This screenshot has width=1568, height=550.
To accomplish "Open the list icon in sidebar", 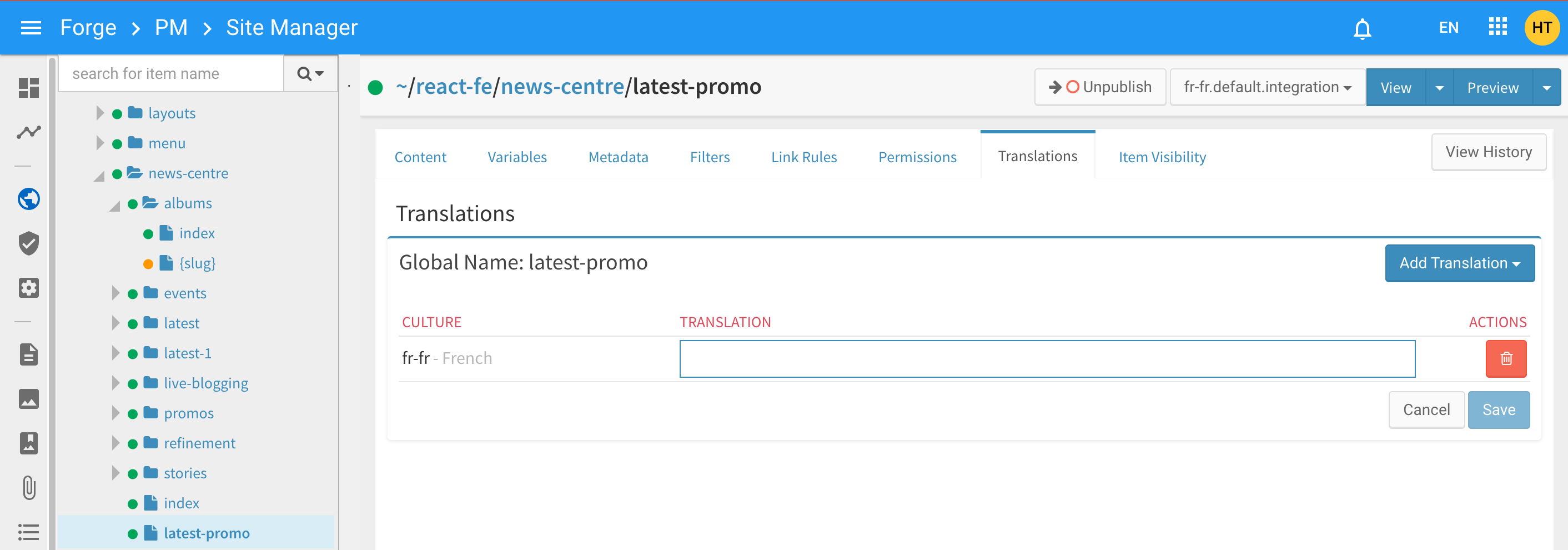I will pyautogui.click(x=29, y=532).
